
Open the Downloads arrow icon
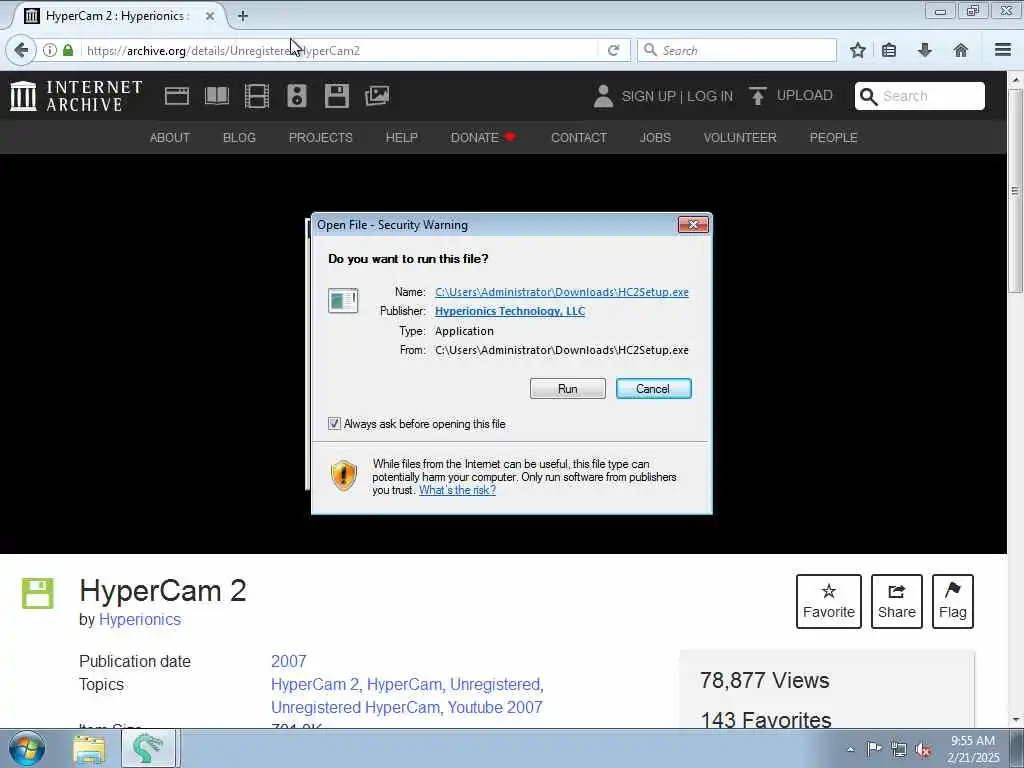pyautogui.click(x=925, y=50)
